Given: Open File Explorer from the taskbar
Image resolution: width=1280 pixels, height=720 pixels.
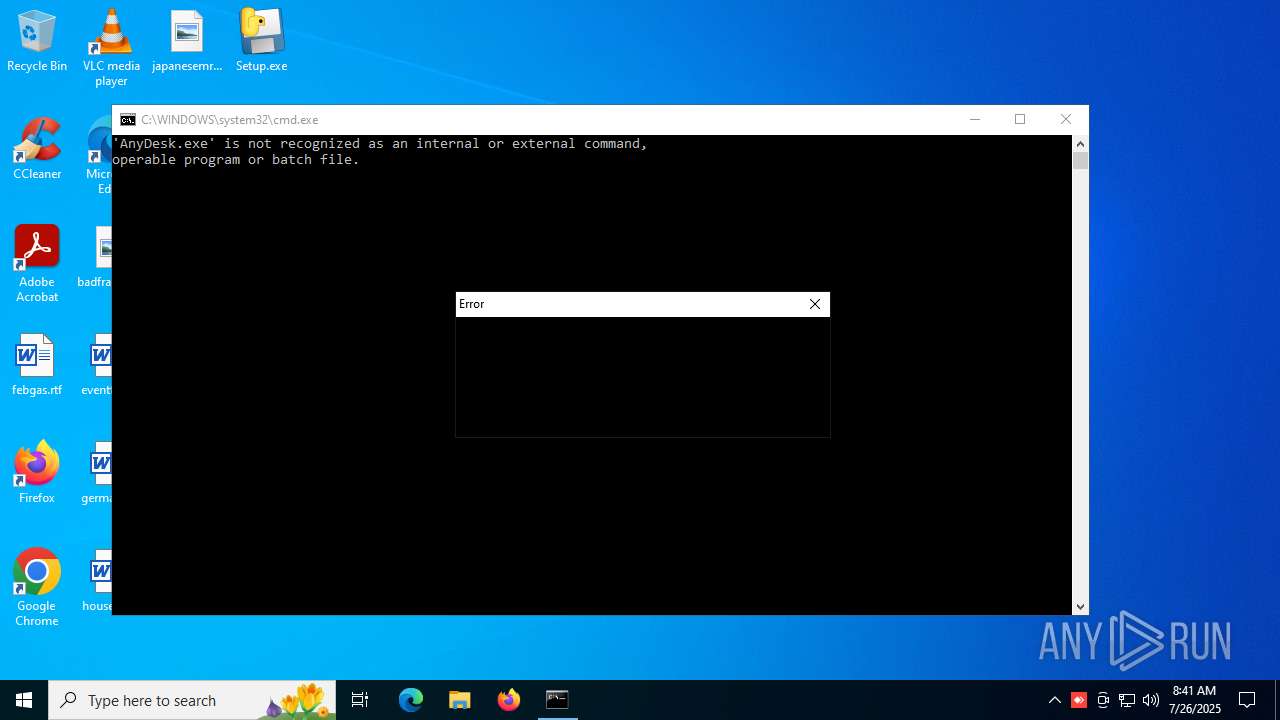Looking at the screenshot, I should [x=459, y=700].
